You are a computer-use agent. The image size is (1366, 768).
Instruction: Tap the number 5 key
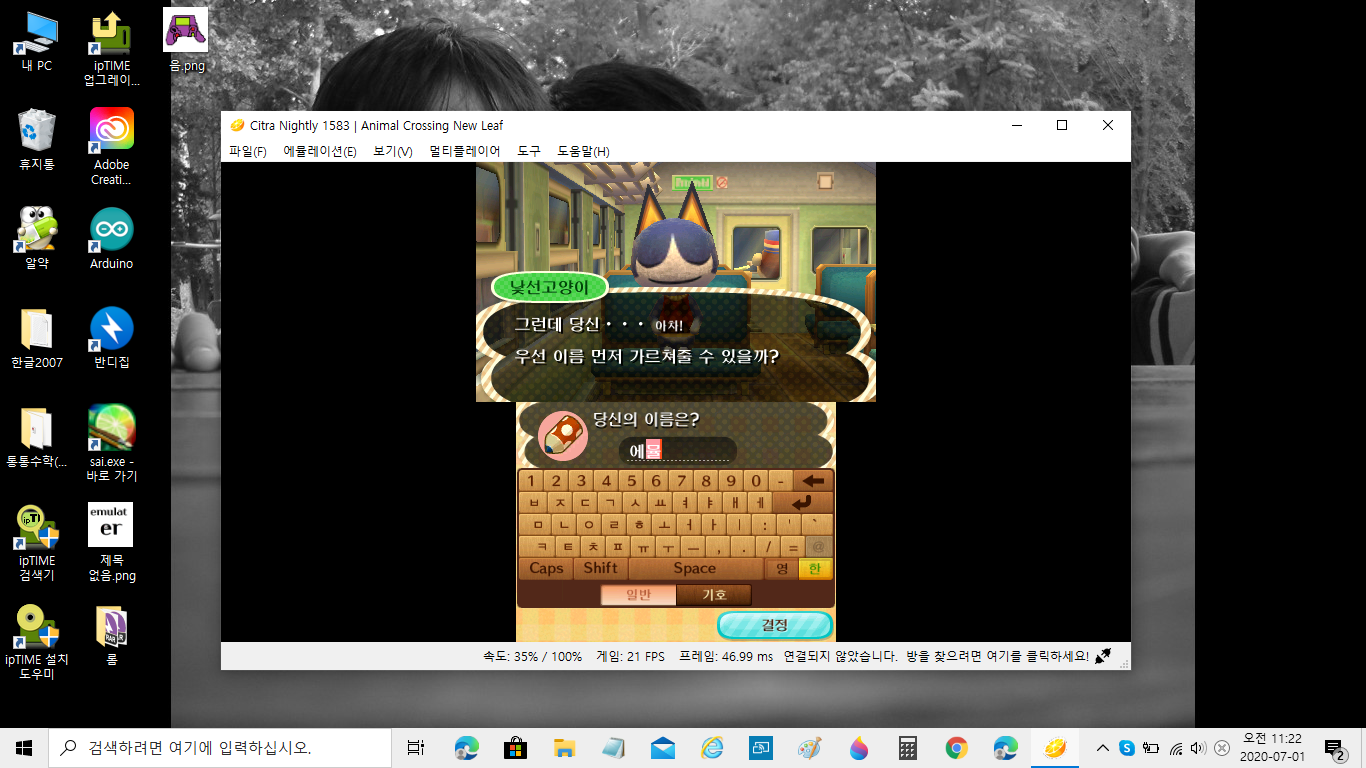(x=631, y=481)
